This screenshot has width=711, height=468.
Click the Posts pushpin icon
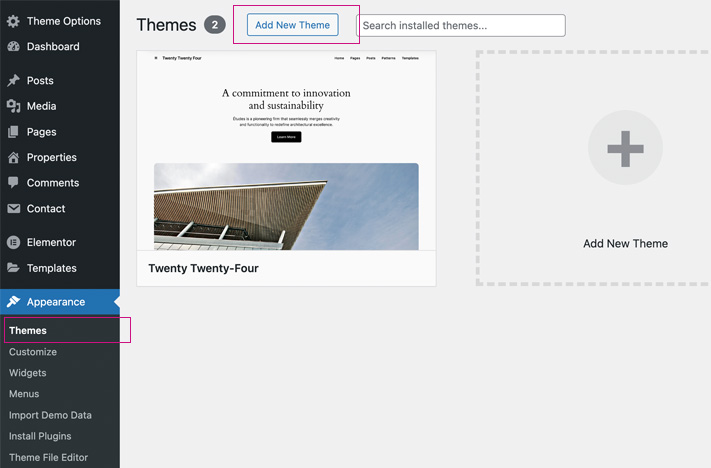[x=14, y=80]
